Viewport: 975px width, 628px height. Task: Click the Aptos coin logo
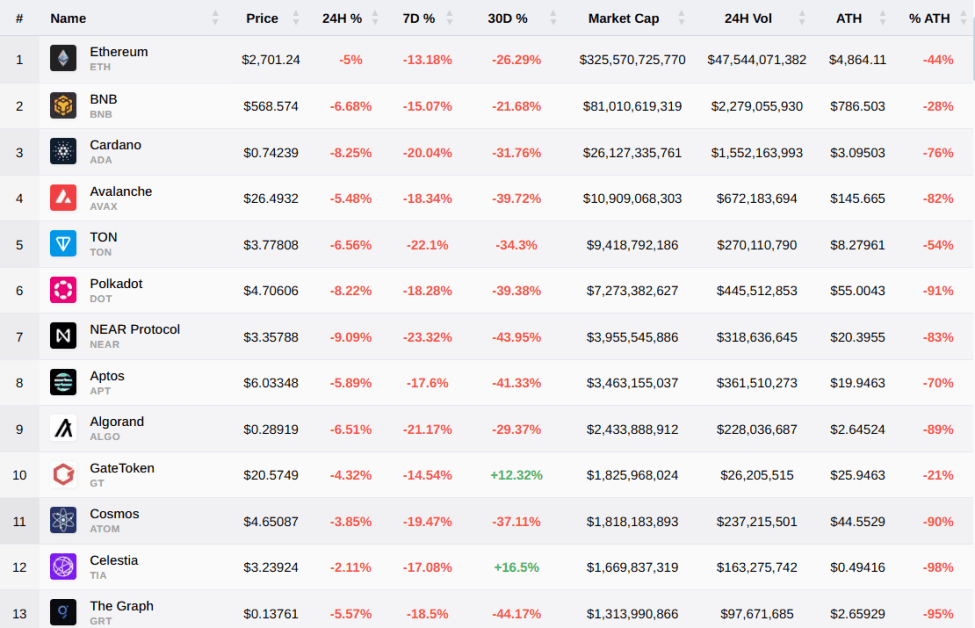(x=63, y=382)
